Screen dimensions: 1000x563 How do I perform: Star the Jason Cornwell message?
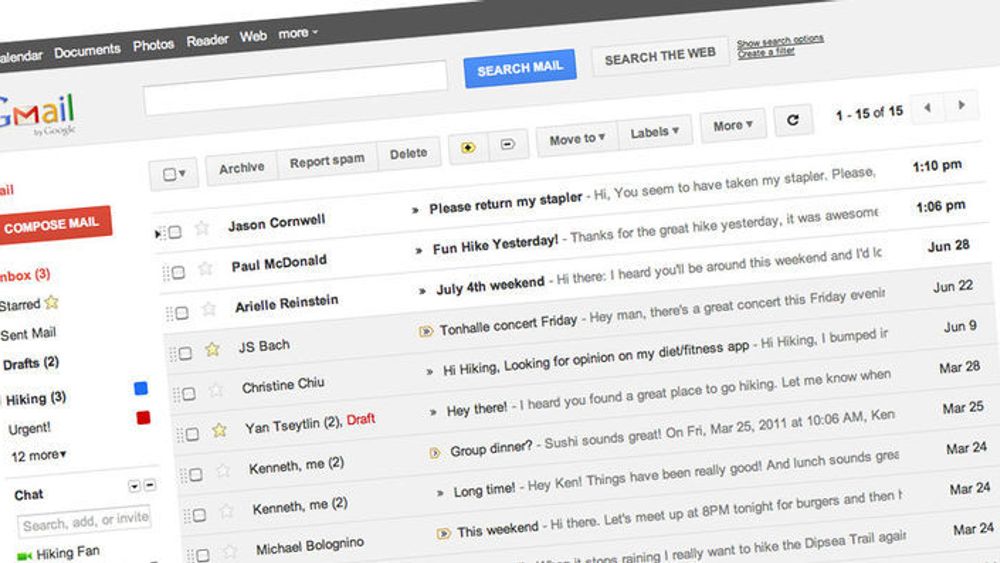tap(202, 228)
